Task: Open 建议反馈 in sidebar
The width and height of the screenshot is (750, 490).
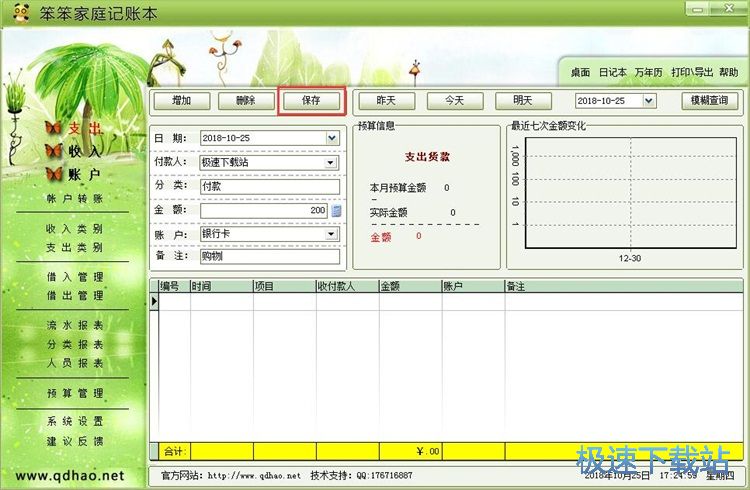Action: coord(75,441)
